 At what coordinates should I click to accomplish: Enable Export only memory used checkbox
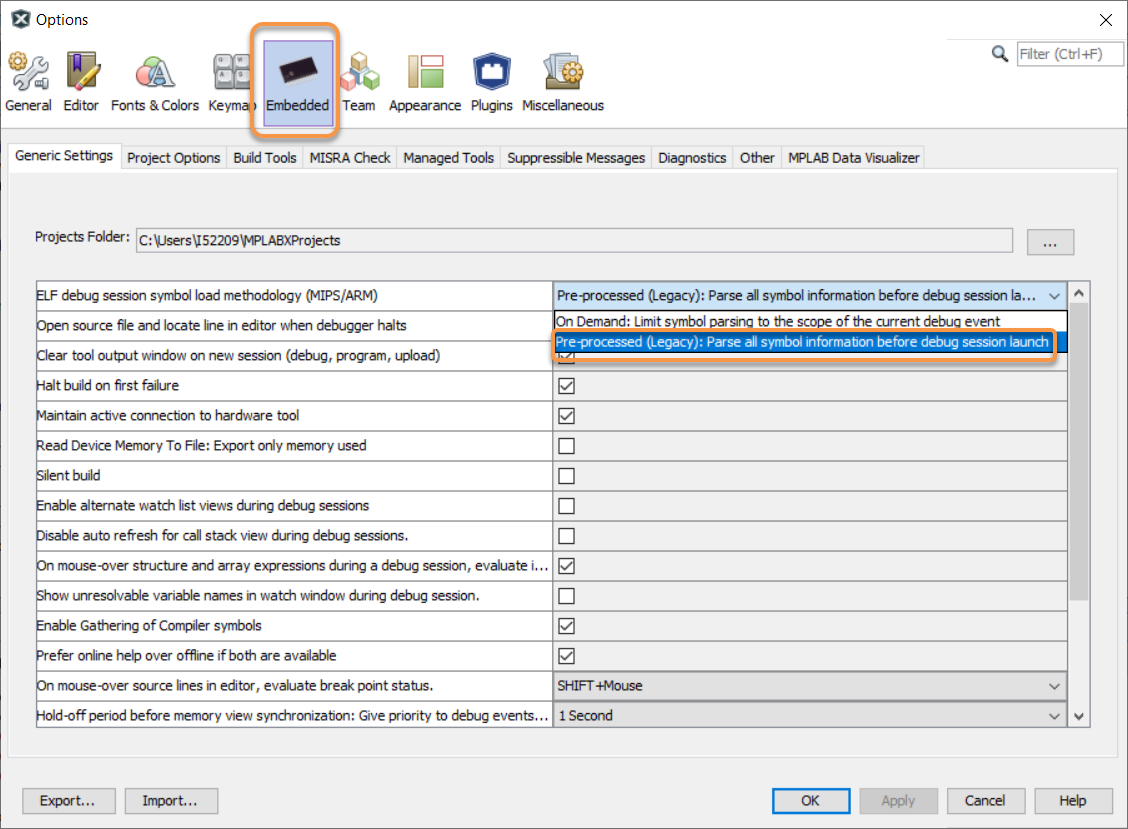(566, 446)
